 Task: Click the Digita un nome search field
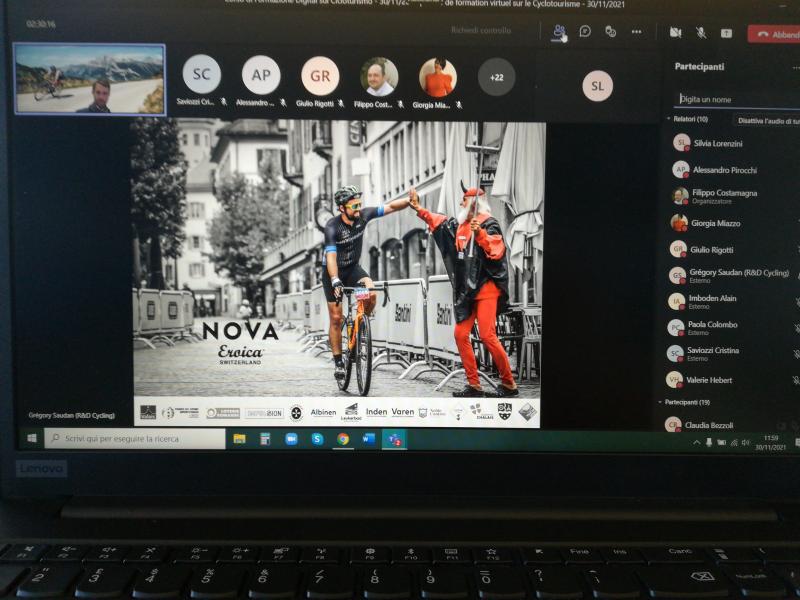pyautogui.click(x=735, y=99)
